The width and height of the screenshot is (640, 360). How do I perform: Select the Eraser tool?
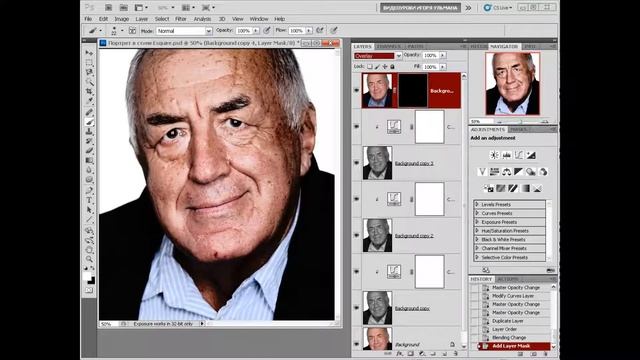[x=89, y=151]
